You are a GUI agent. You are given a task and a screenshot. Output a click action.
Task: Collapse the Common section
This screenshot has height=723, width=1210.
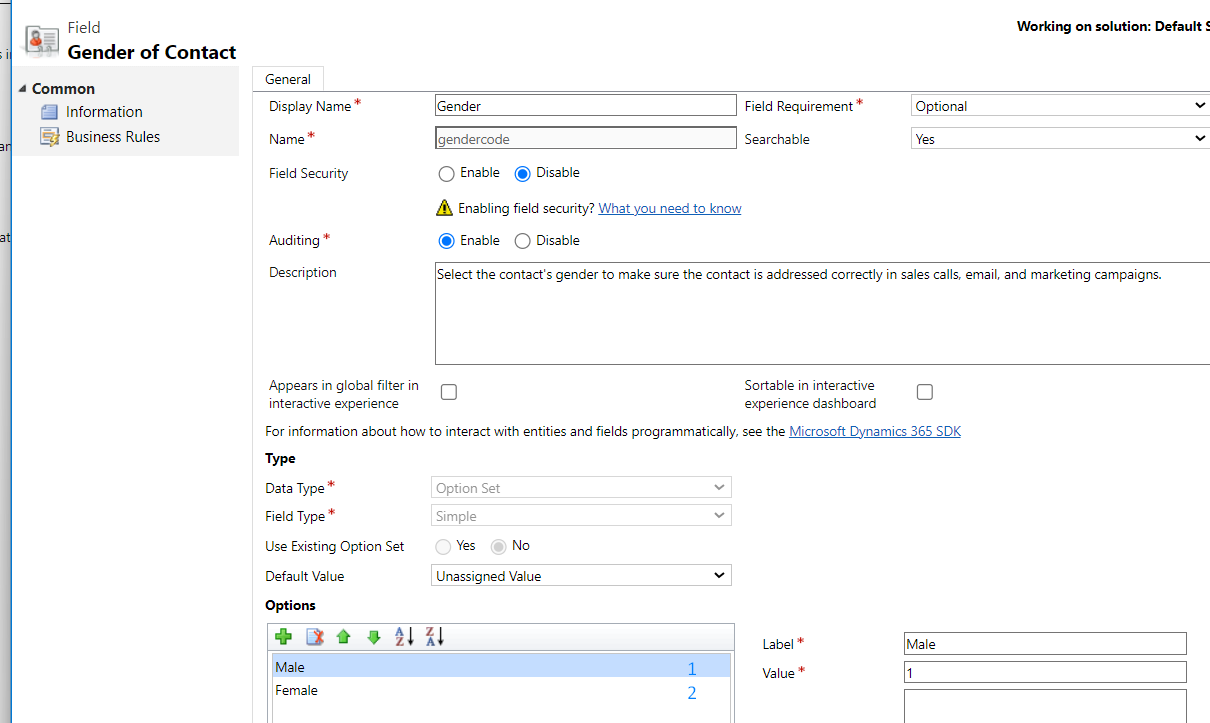click(x=22, y=88)
